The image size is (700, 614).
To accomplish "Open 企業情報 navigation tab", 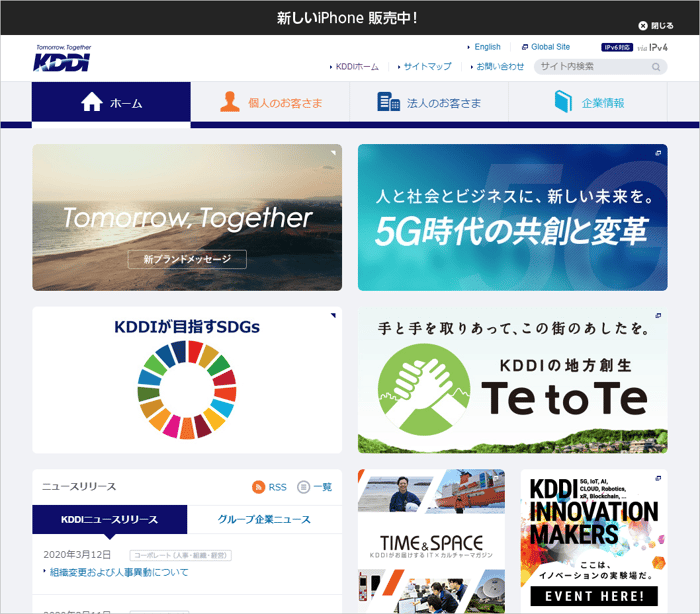I will 588,103.
